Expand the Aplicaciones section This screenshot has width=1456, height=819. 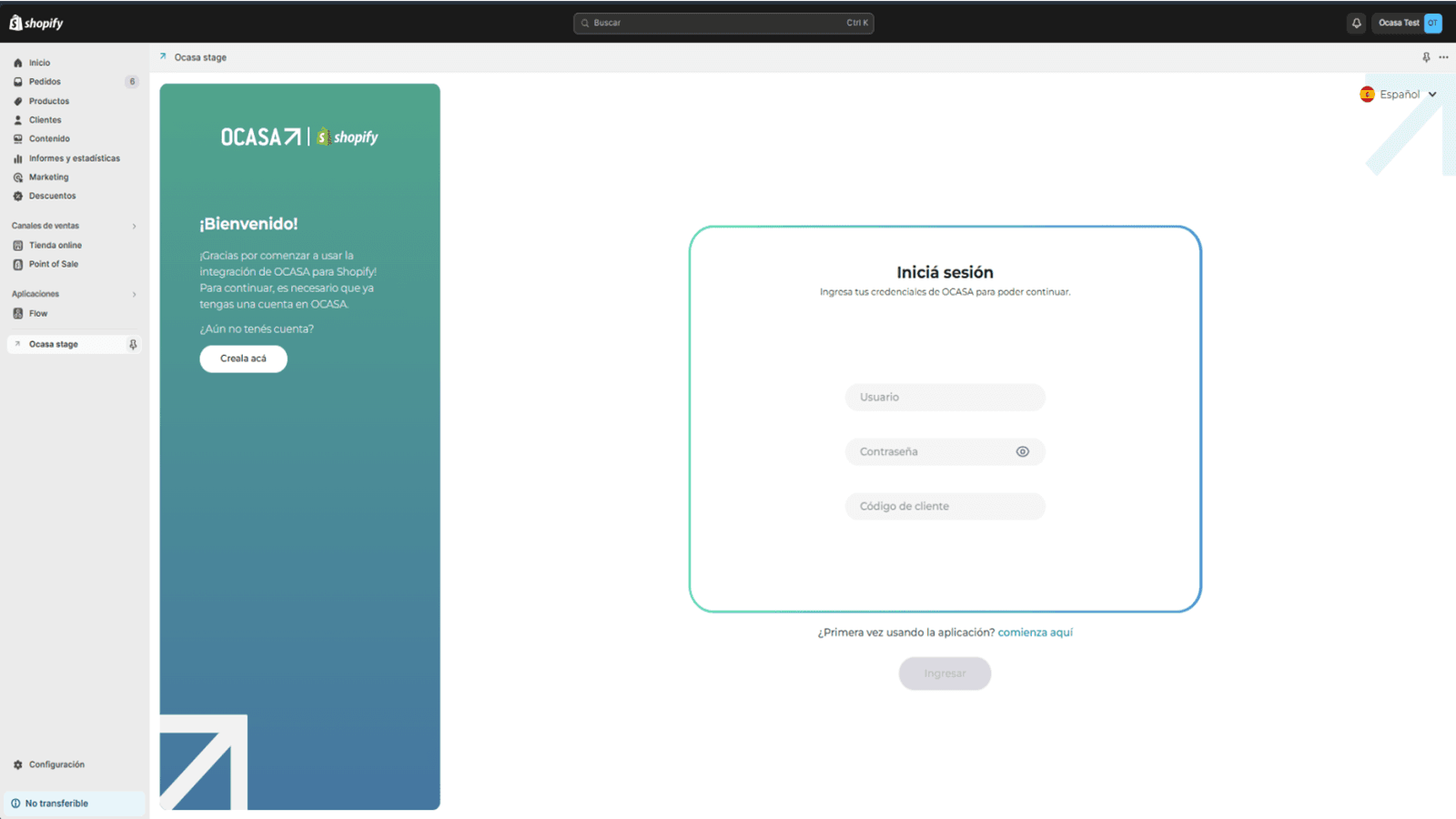pyautogui.click(x=134, y=294)
